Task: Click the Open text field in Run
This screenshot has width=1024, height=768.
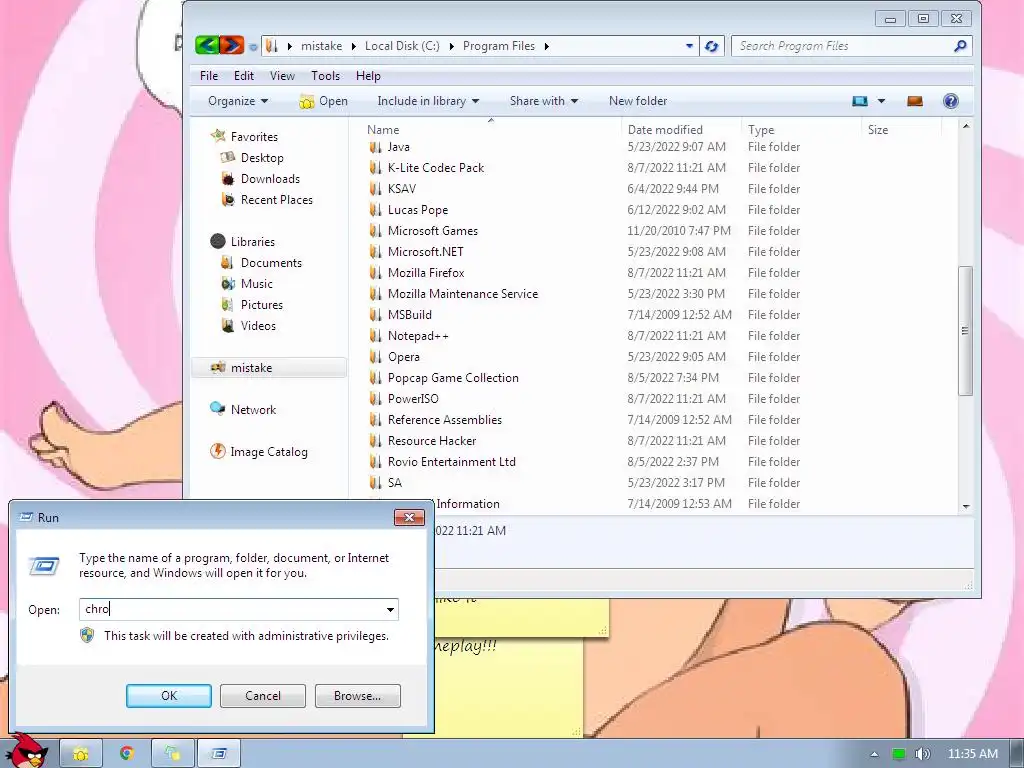Action: pos(232,609)
